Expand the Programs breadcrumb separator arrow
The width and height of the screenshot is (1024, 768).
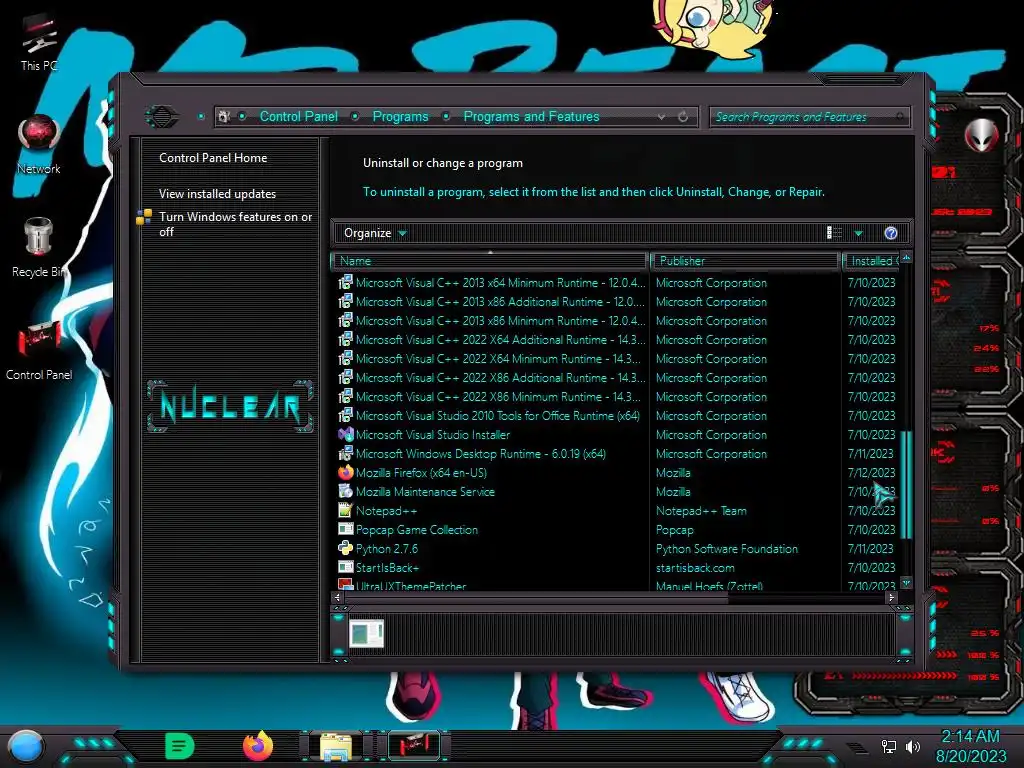[446, 117]
